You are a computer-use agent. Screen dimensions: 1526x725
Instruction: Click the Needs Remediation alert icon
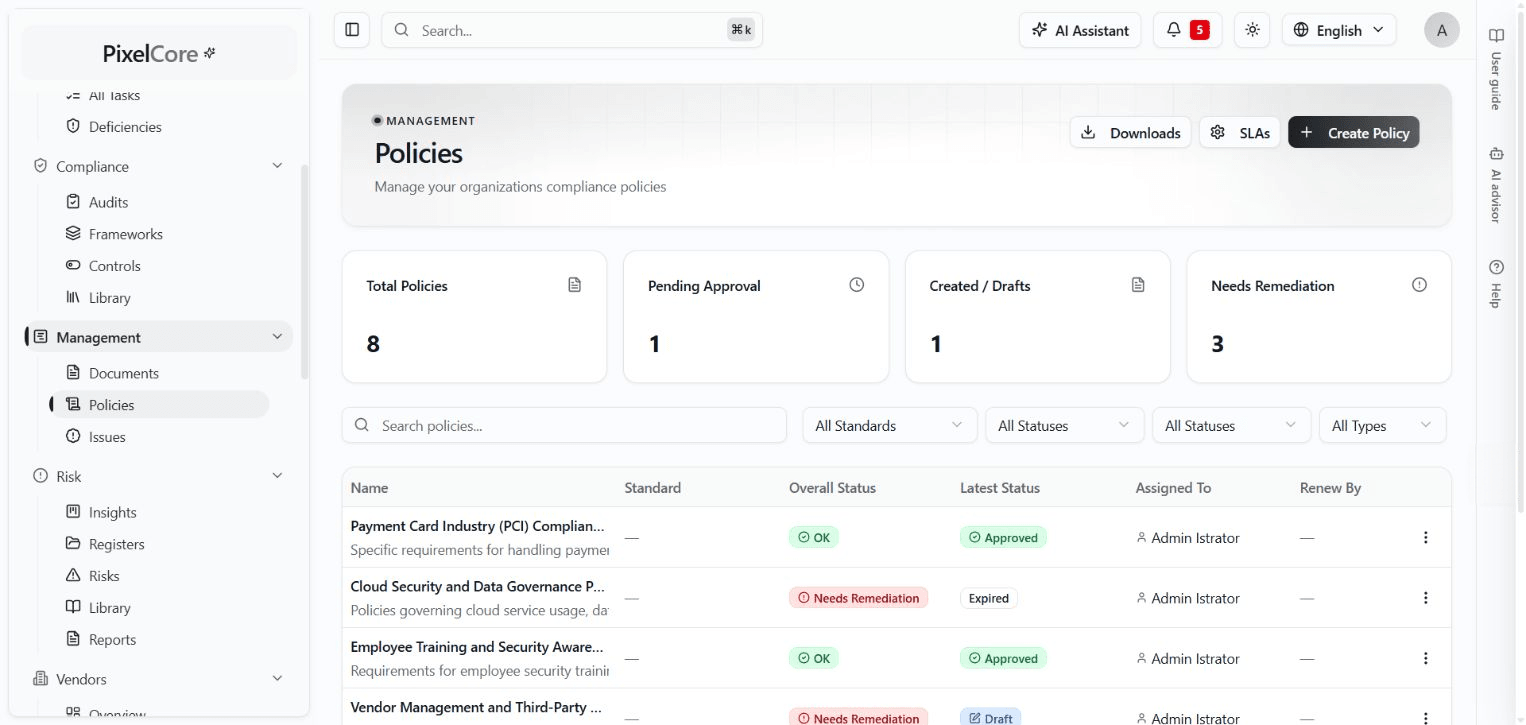(x=1419, y=285)
